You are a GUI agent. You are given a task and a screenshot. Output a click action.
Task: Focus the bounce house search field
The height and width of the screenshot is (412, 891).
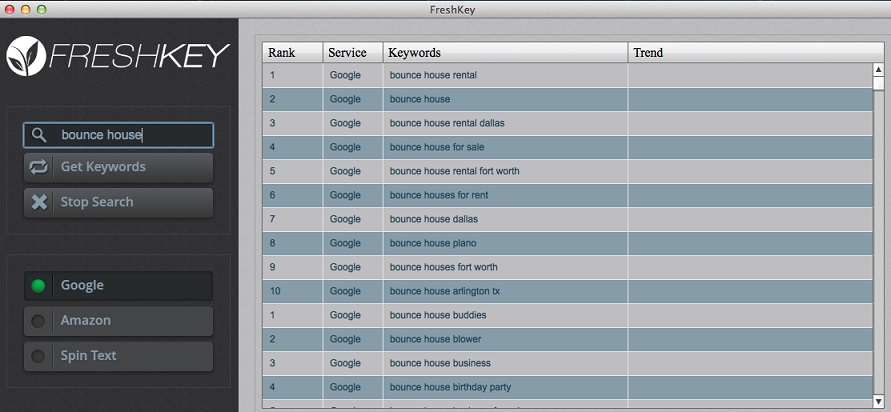(x=118, y=135)
